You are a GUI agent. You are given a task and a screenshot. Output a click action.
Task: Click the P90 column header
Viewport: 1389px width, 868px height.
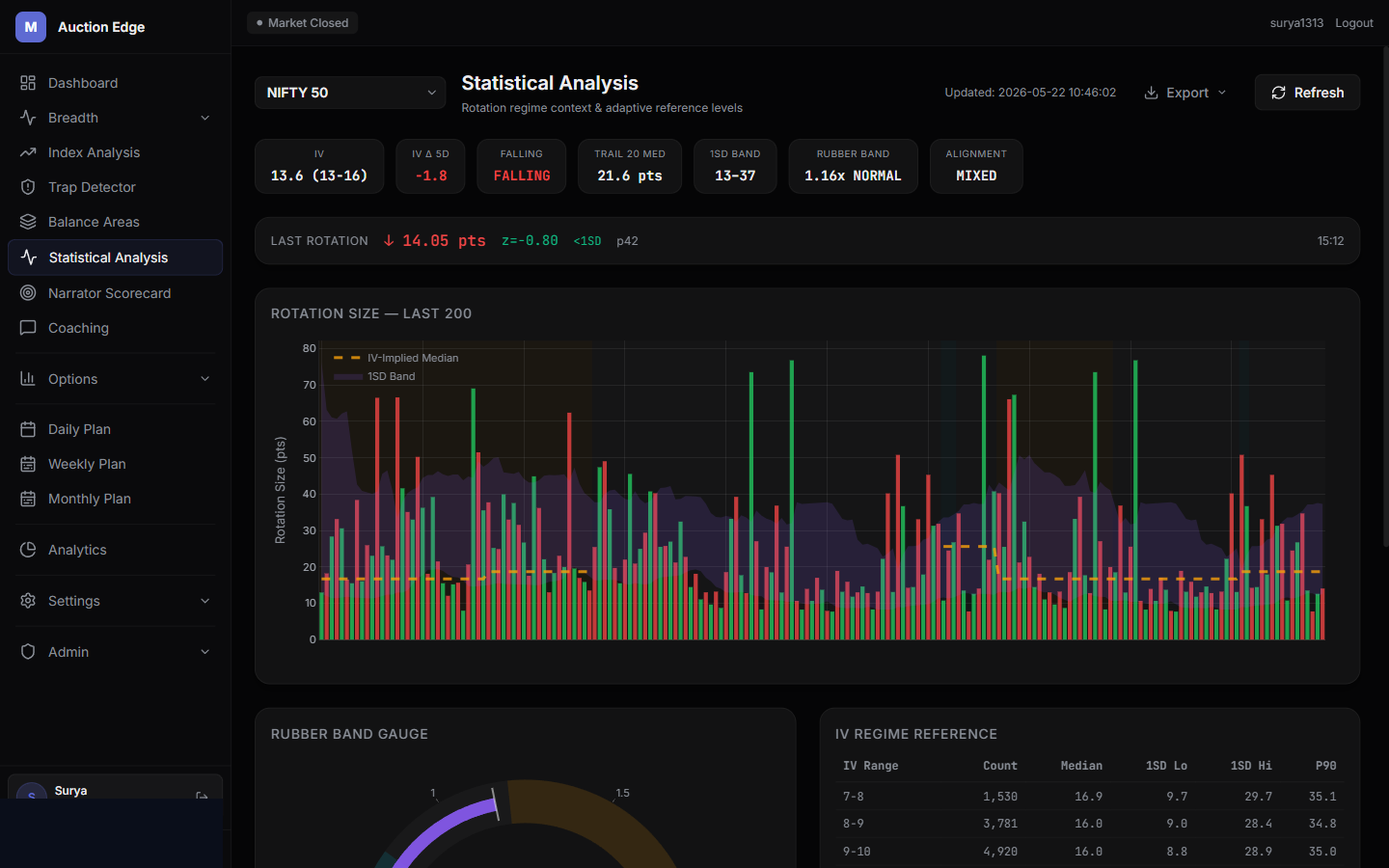[x=1325, y=766]
